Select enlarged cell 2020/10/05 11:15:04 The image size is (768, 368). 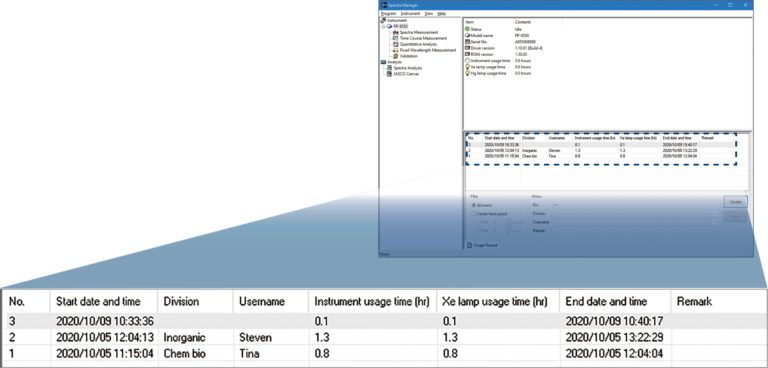click(104, 353)
